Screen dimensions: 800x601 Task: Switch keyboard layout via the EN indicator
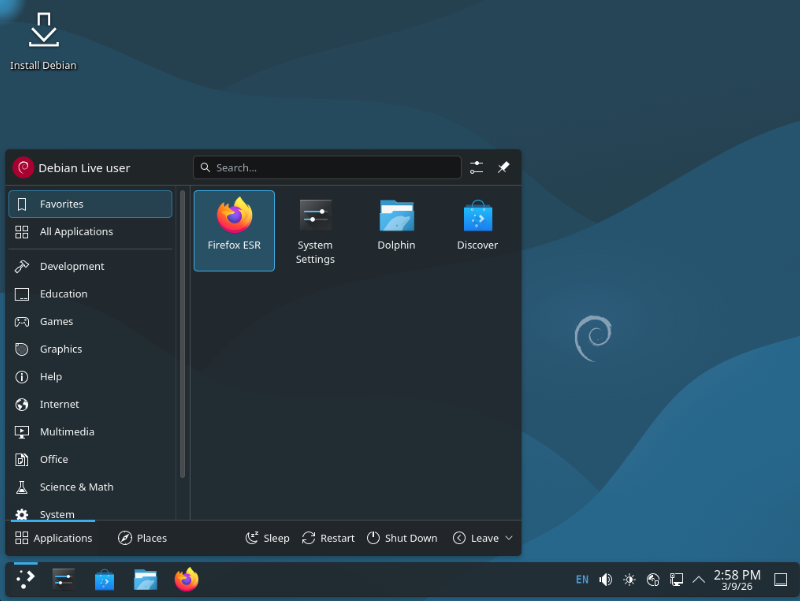click(582, 579)
